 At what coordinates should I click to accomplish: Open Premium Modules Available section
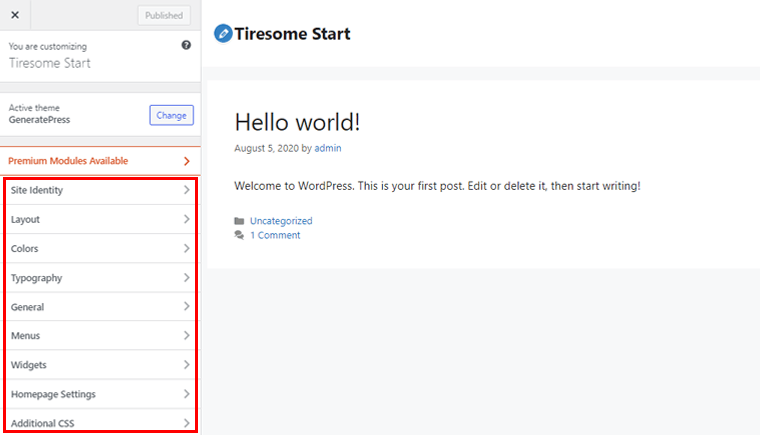pos(100,161)
